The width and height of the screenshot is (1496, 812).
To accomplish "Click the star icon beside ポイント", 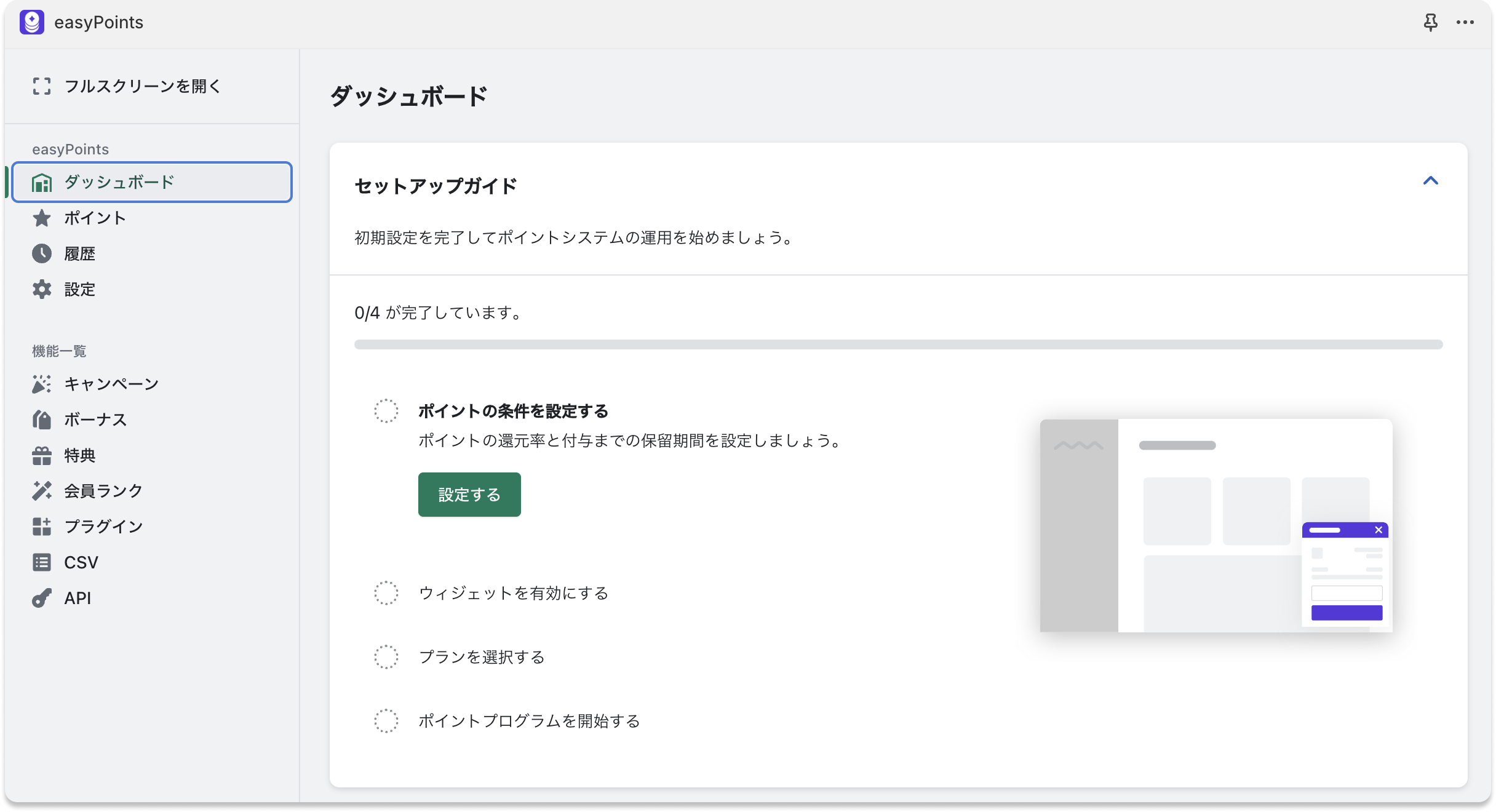I will (42, 218).
